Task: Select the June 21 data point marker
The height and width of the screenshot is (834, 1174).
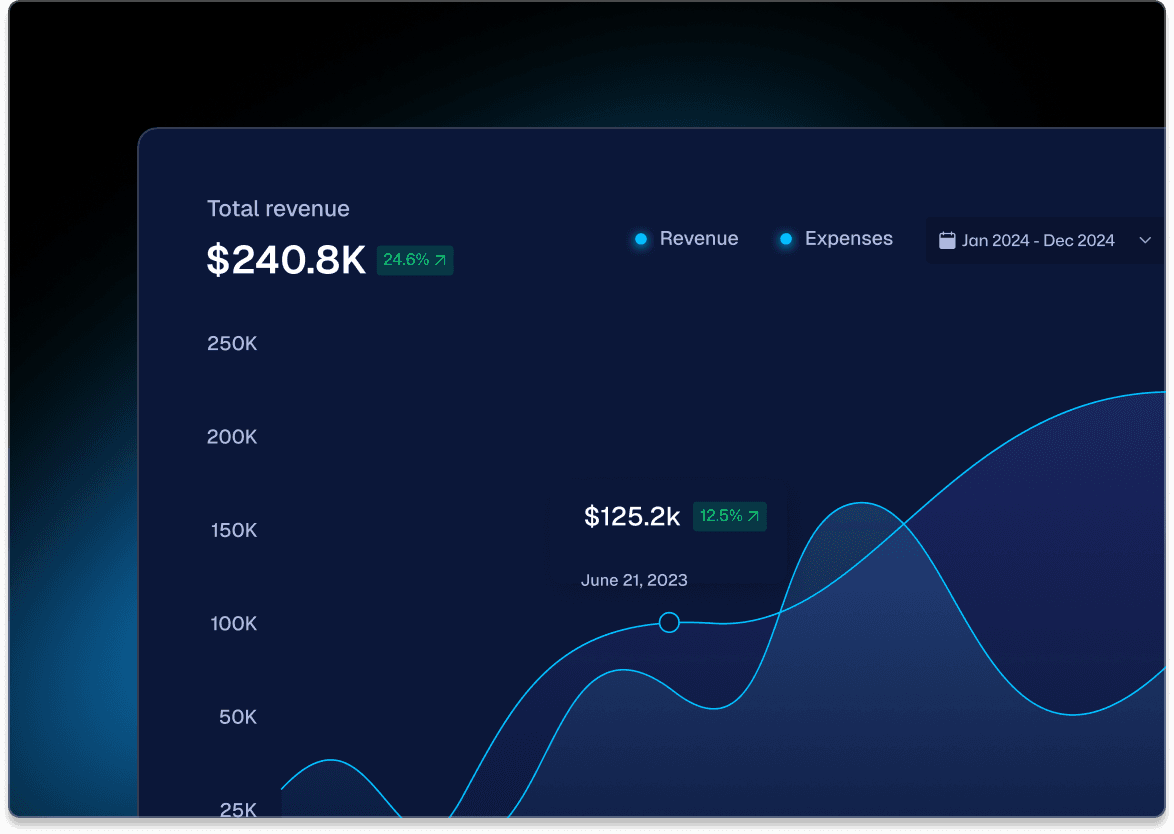Action: pos(669,622)
